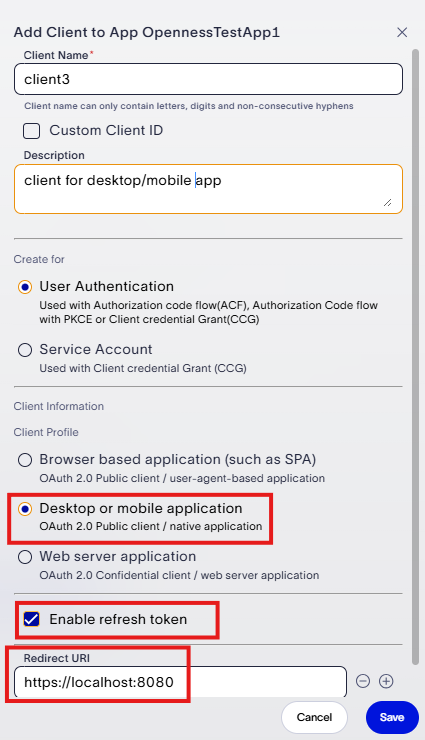Click the 'Client Name' field label

point(56,55)
